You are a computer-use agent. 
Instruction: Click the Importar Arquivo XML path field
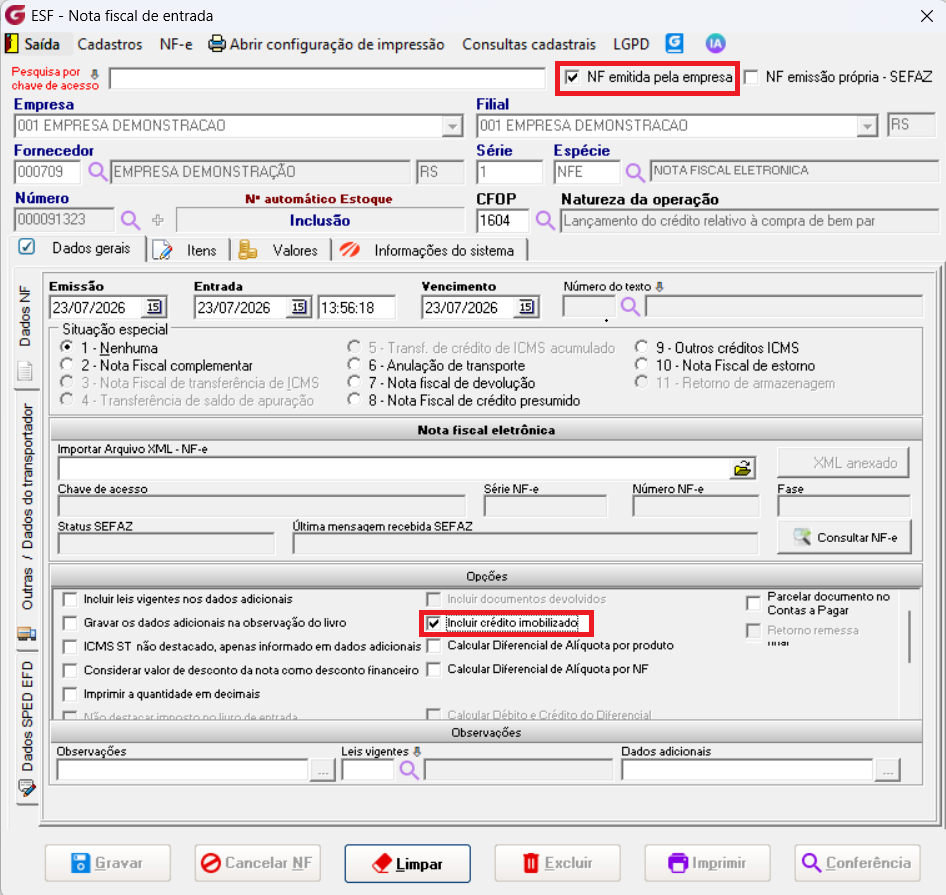coord(394,468)
